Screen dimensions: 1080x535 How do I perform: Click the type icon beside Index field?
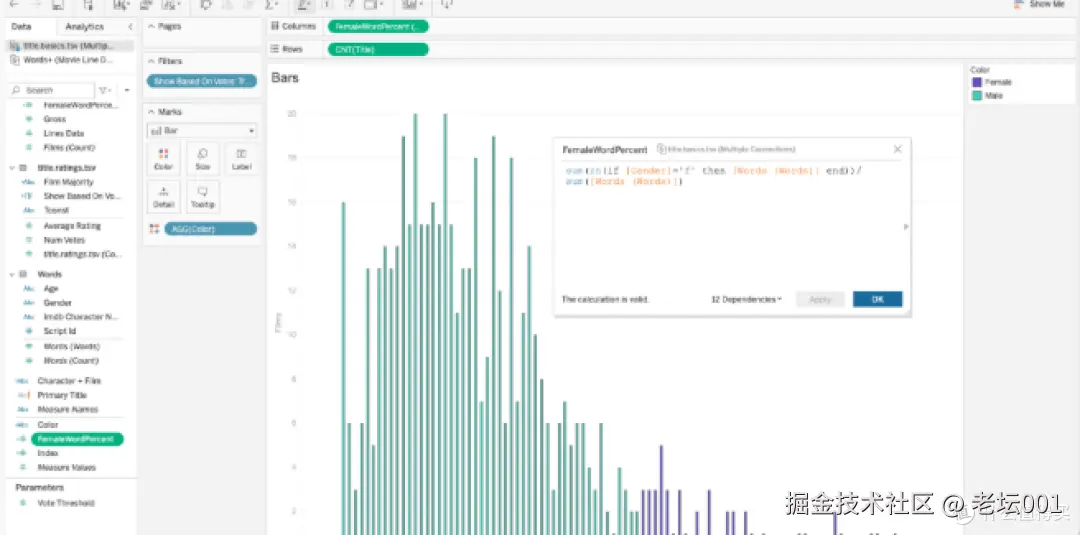[23, 453]
